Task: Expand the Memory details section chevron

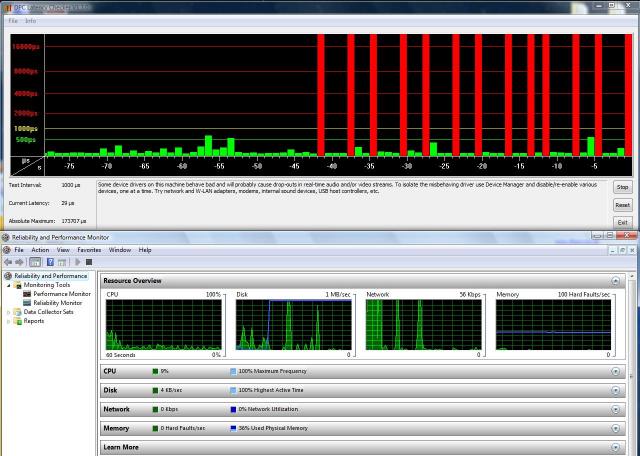Action: (x=616, y=428)
